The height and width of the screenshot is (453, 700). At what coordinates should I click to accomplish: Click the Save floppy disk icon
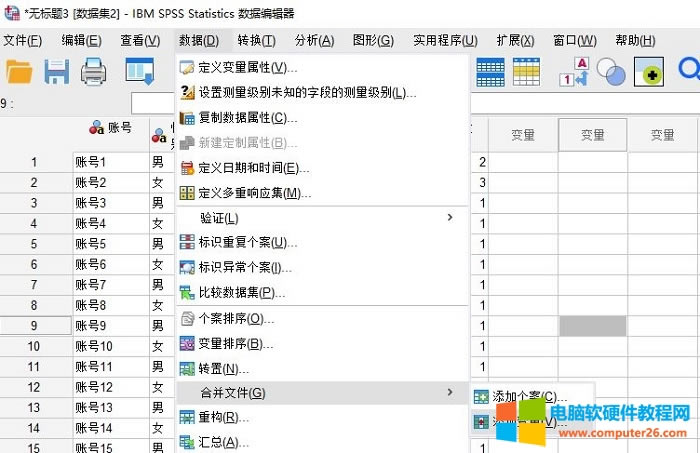click(56, 71)
